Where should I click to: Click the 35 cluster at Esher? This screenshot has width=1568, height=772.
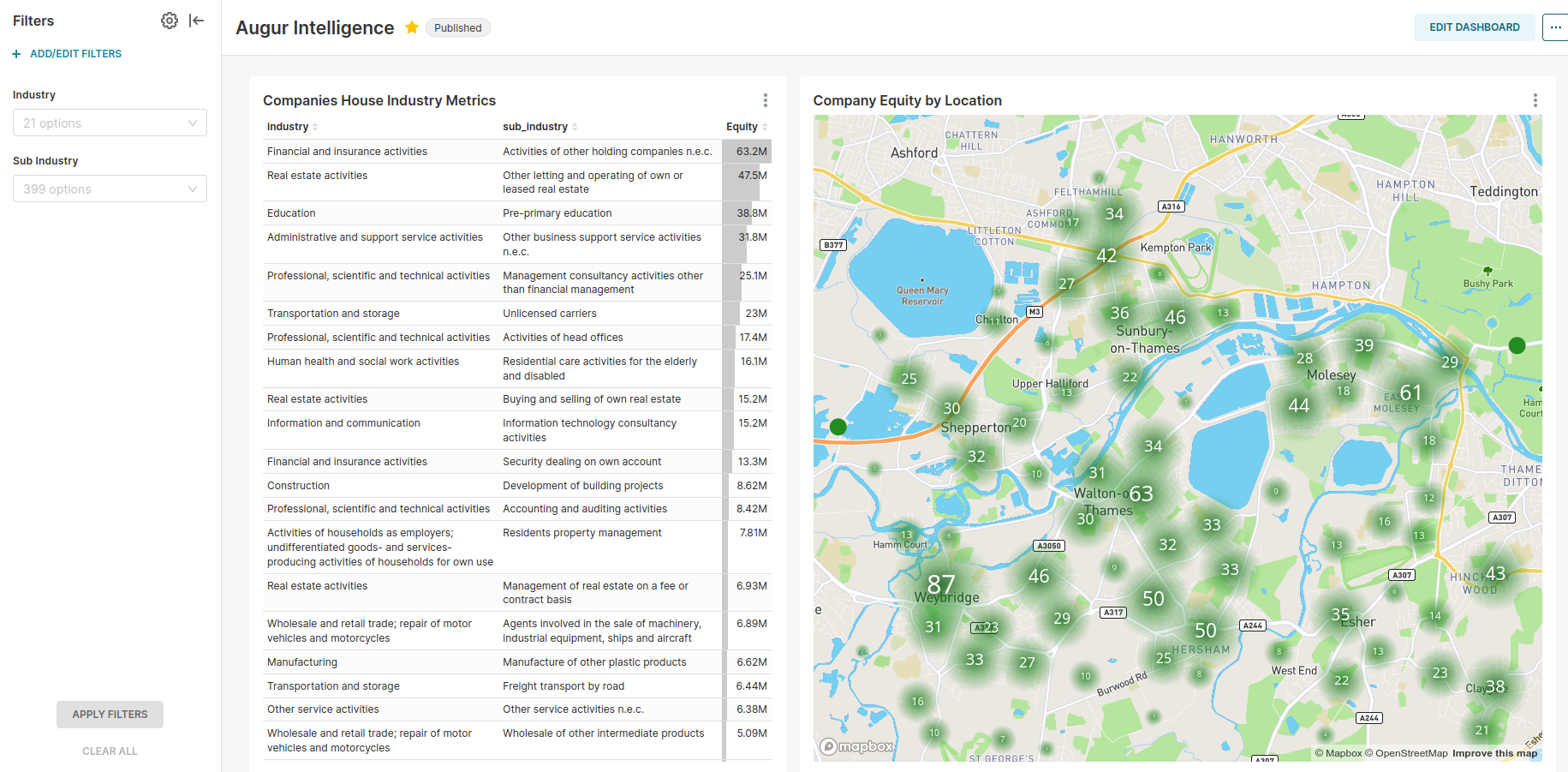coord(1340,614)
